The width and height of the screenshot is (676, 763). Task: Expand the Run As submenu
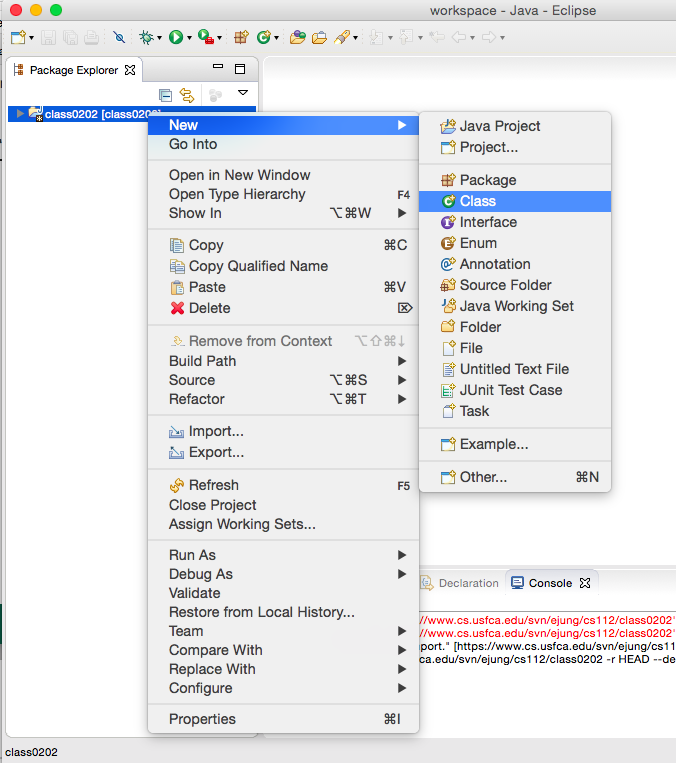click(x=283, y=555)
